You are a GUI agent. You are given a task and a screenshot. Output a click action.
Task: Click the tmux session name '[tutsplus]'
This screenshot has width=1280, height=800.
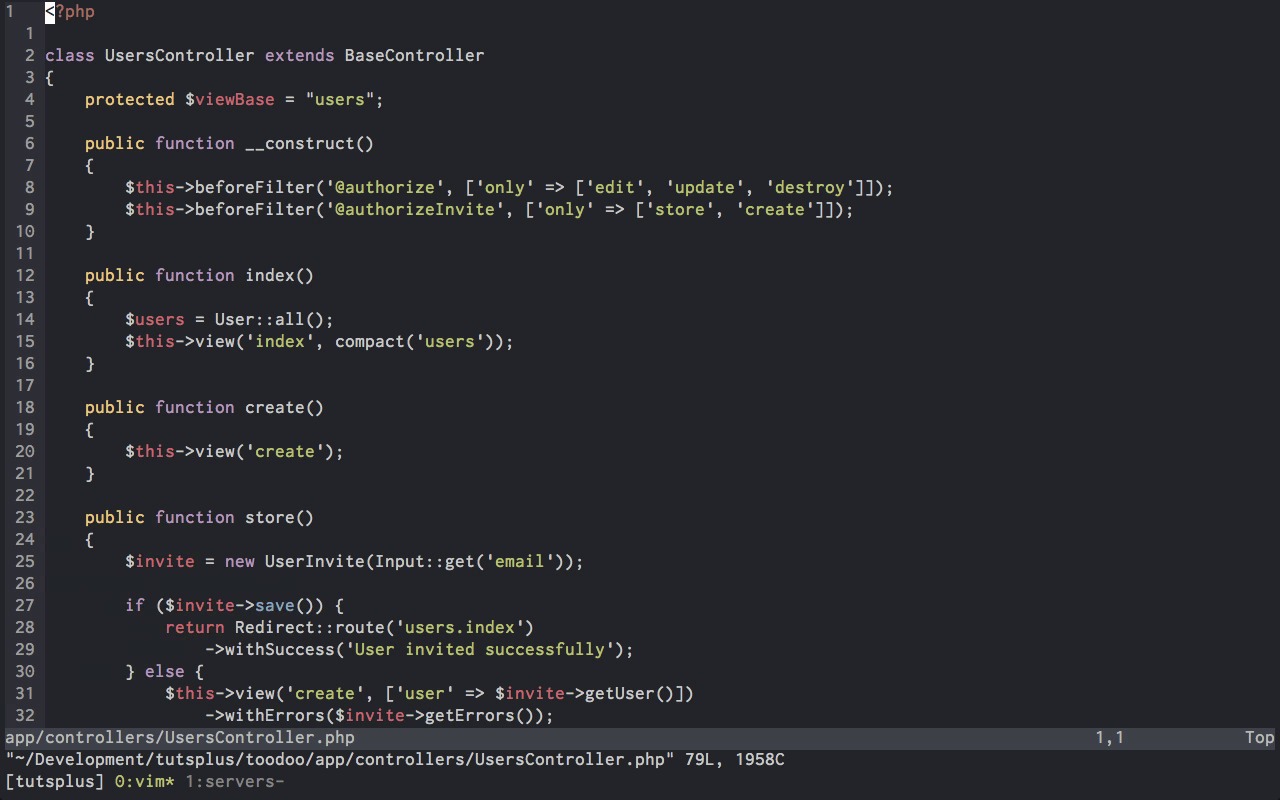[x=55, y=781]
